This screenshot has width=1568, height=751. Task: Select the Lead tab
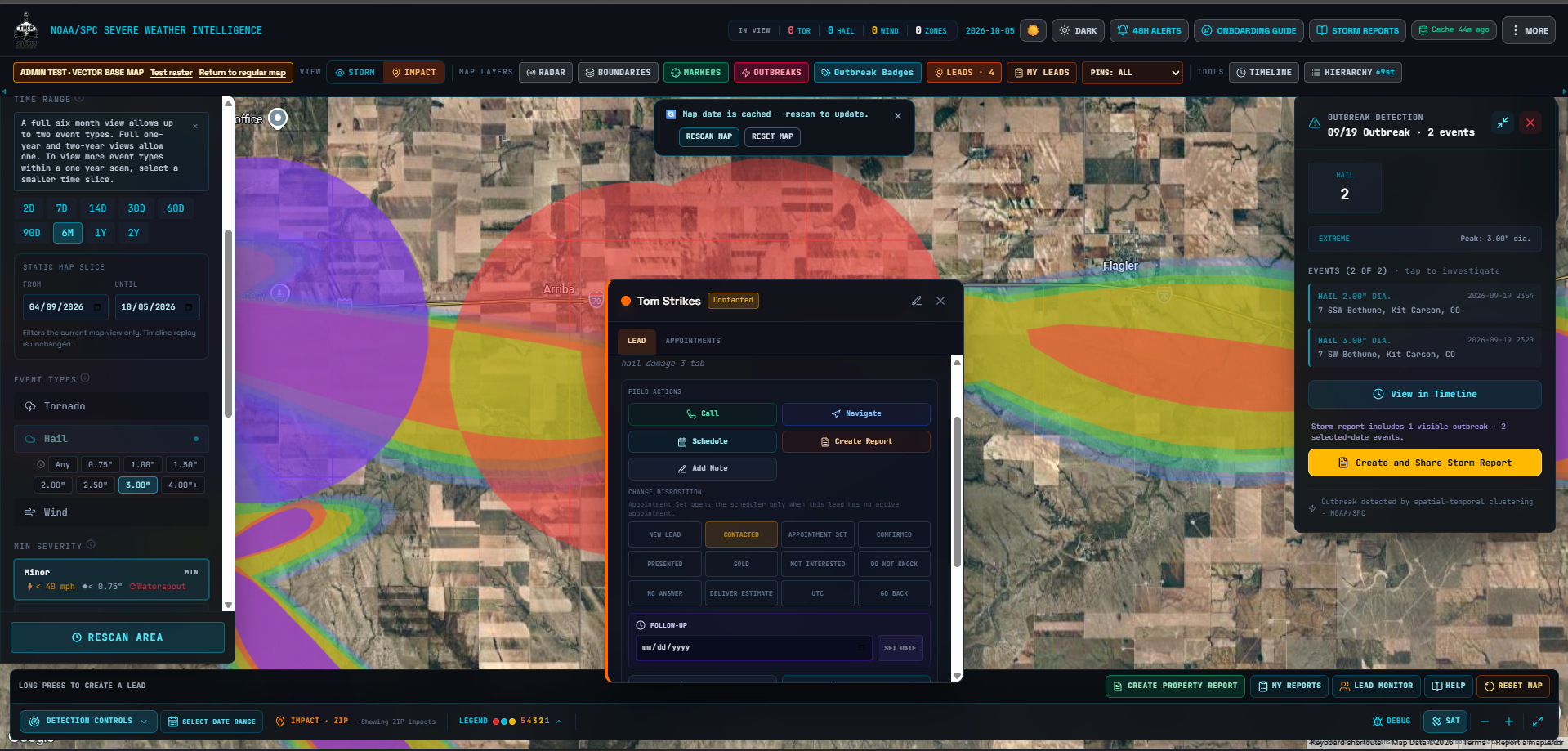point(637,341)
